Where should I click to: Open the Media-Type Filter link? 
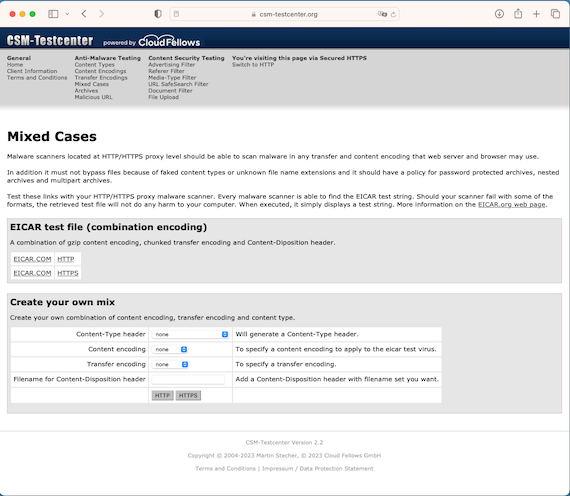coord(172,78)
